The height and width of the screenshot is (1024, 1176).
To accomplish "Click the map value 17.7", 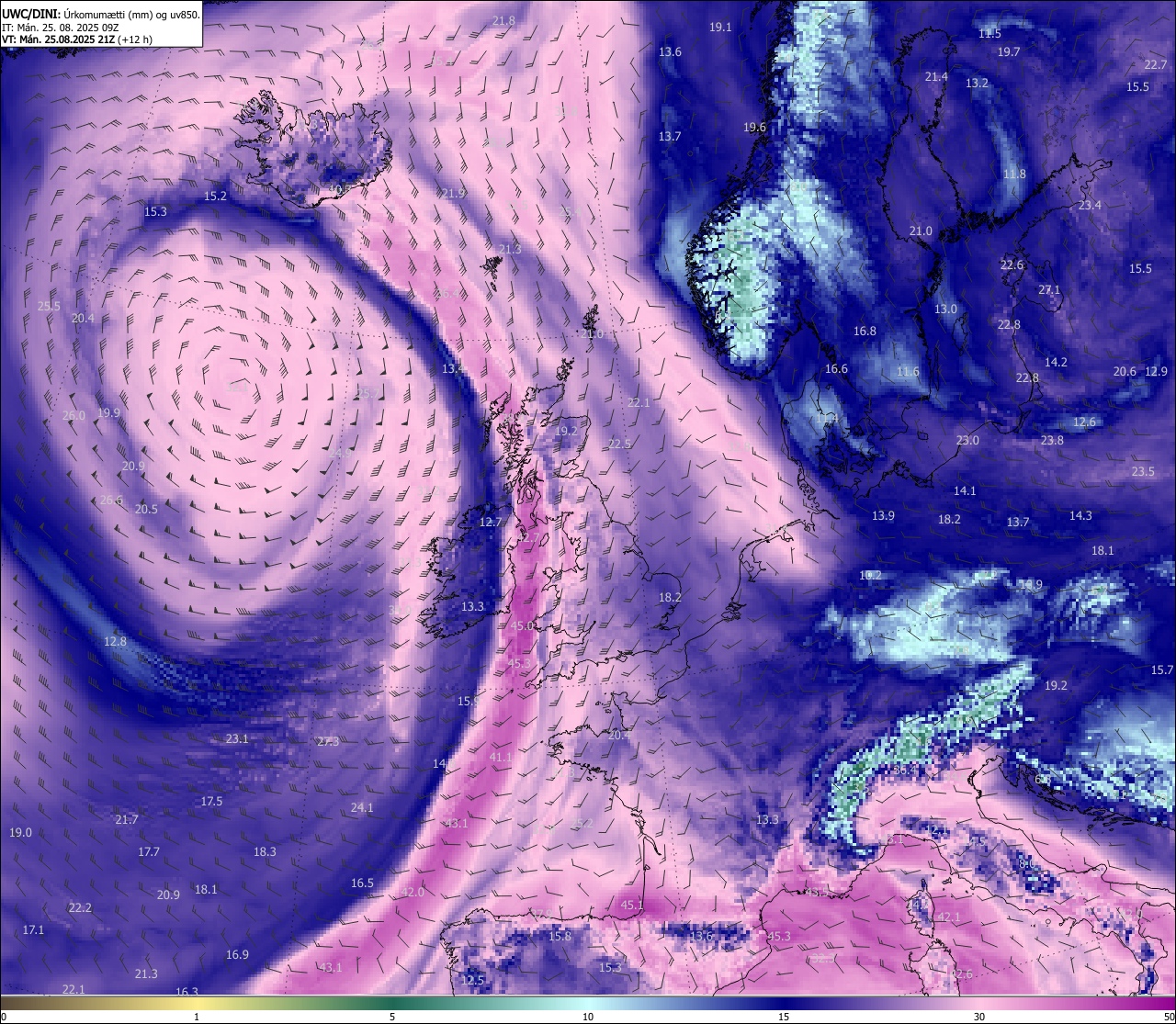I will pyautogui.click(x=149, y=852).
